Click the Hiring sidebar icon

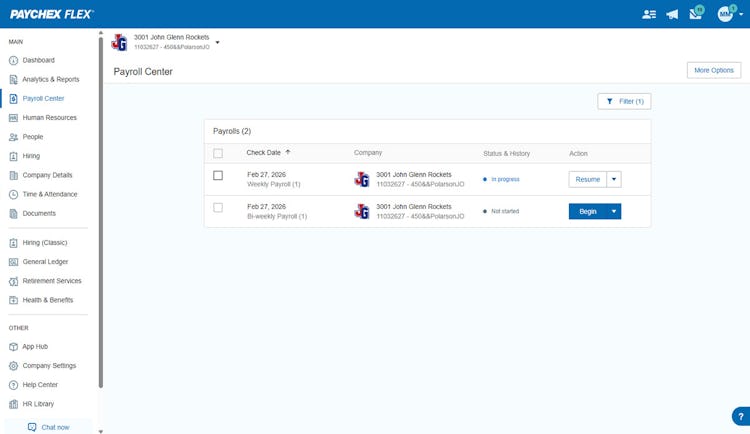pyautogui.click(x=13, y=156)
